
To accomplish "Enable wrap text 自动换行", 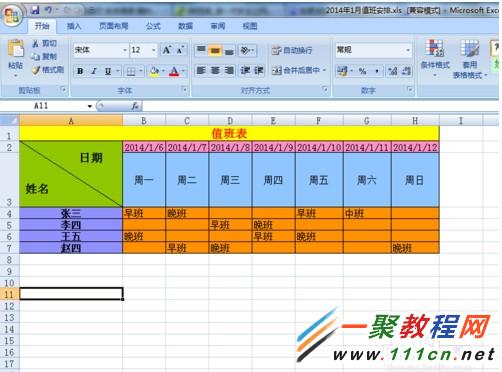I will 292,50.
